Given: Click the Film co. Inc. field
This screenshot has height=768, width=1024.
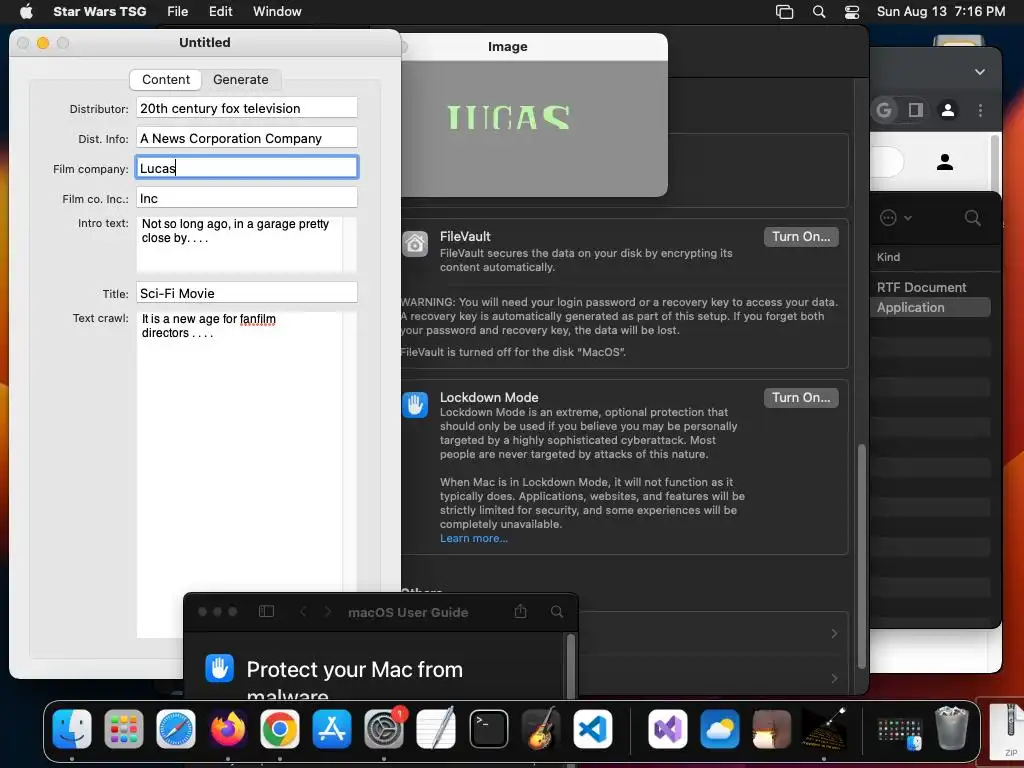Looking at the screenshot, I should click(x=247, y=199).
